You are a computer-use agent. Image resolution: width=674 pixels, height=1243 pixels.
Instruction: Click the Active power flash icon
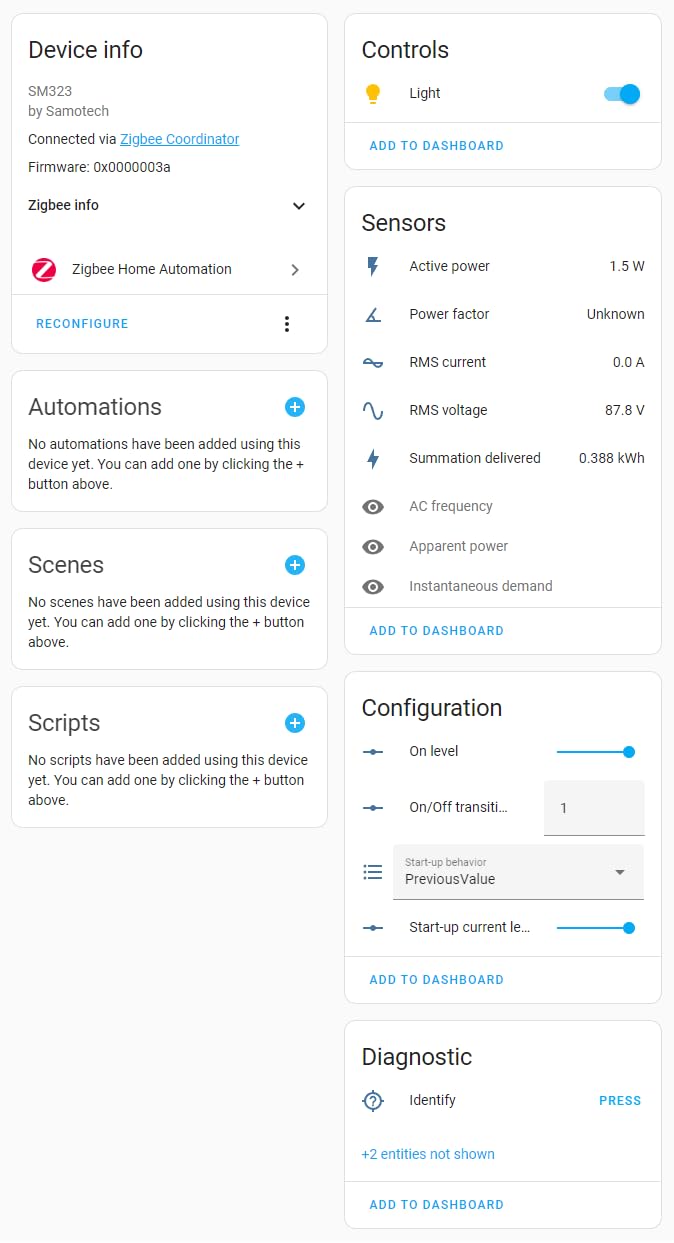coord(373,267)
